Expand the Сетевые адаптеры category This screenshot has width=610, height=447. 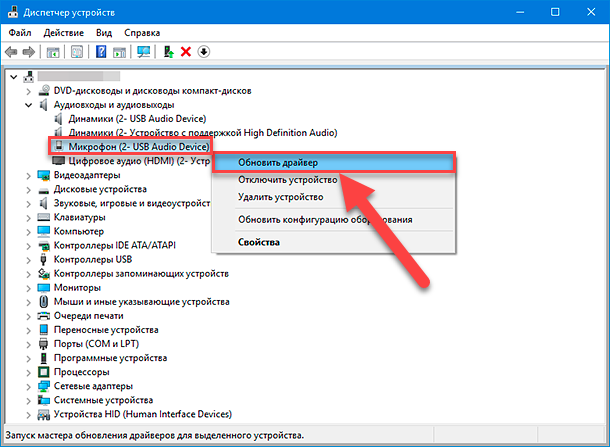pos(28,386)
